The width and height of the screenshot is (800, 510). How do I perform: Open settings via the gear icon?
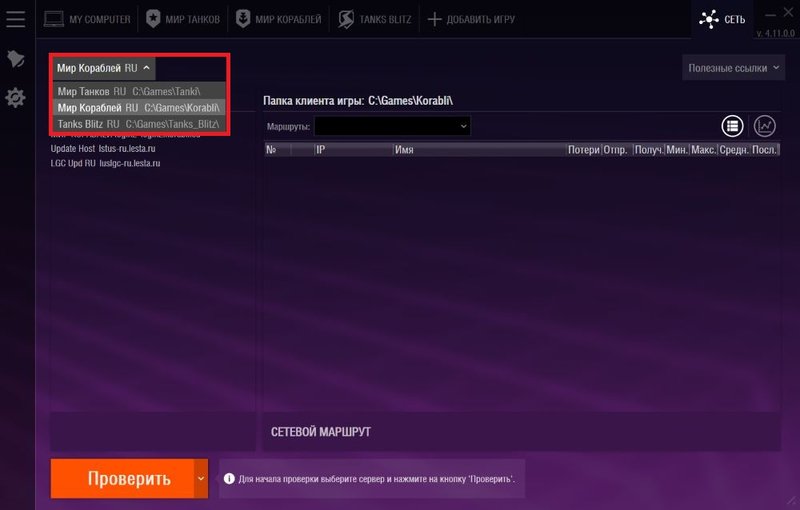pyautogui.click(x=16, y=98)
